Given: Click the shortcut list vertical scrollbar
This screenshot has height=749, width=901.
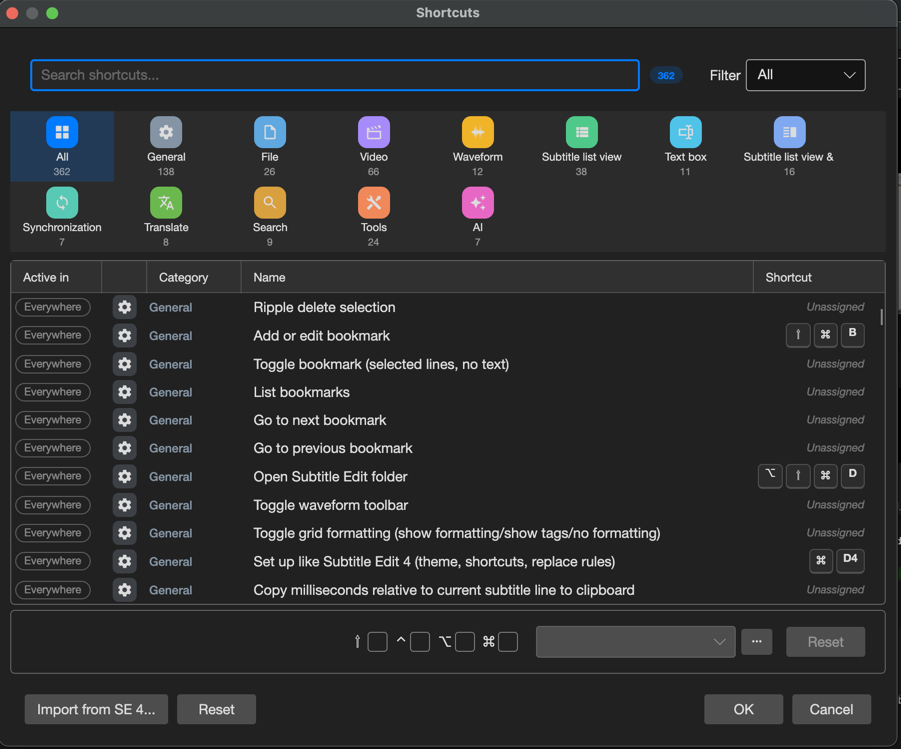Looking at the screenshot, I should click(x=881, y=317).
